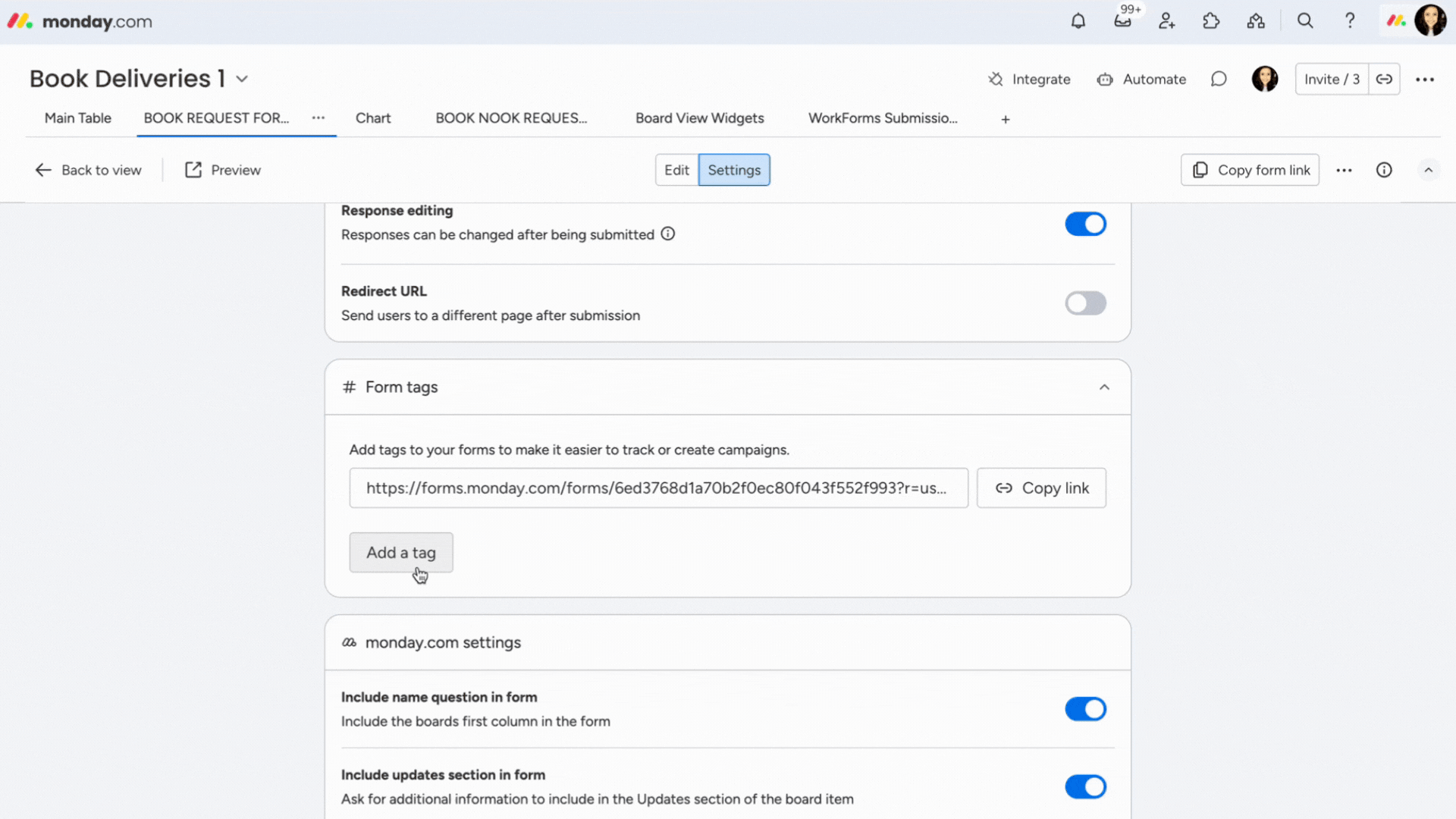Click Add a tag button
The image size is (1456, 819).
[x=401, y=552]
